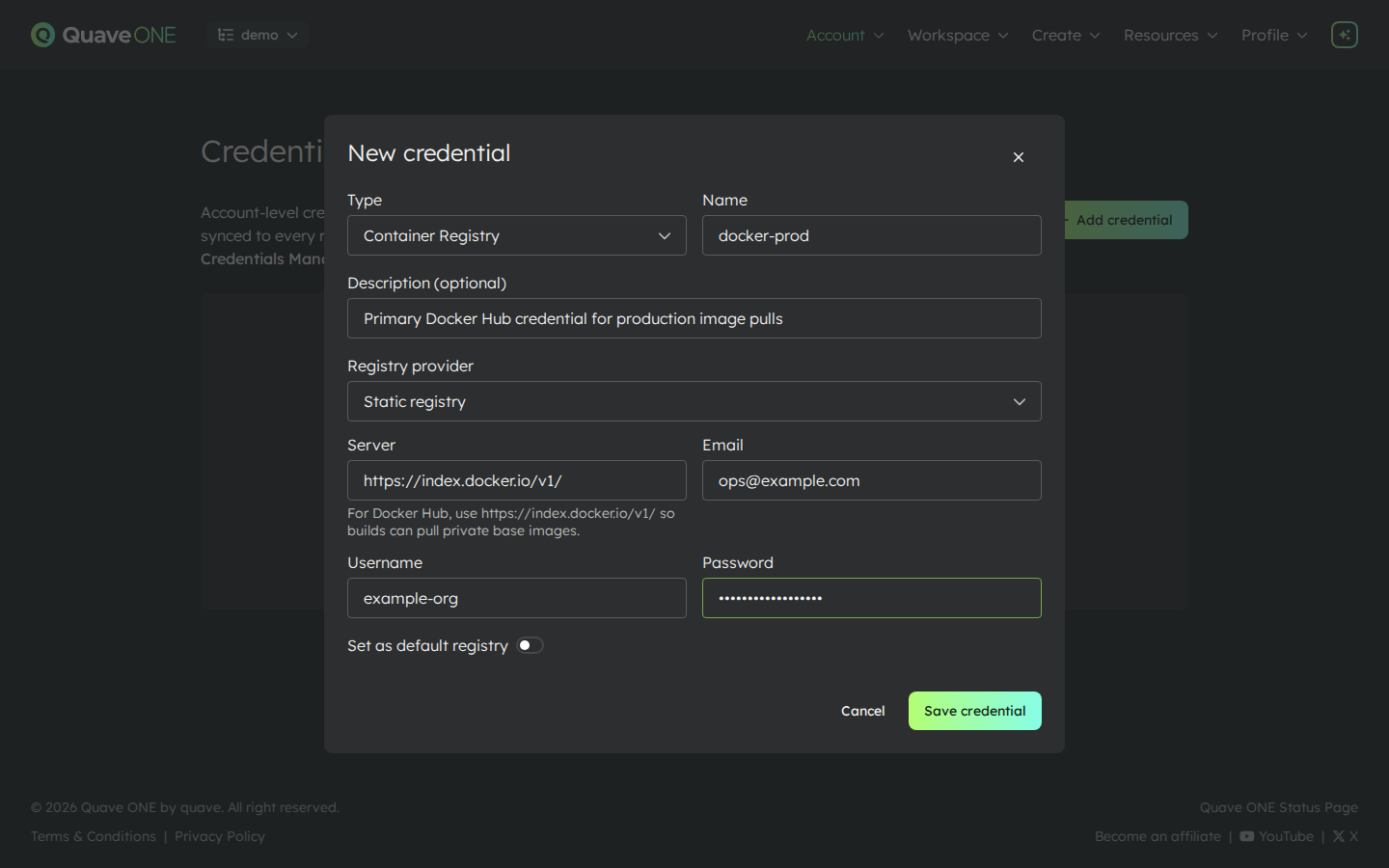Click the Name field containing docker-prod

[872, 235]
